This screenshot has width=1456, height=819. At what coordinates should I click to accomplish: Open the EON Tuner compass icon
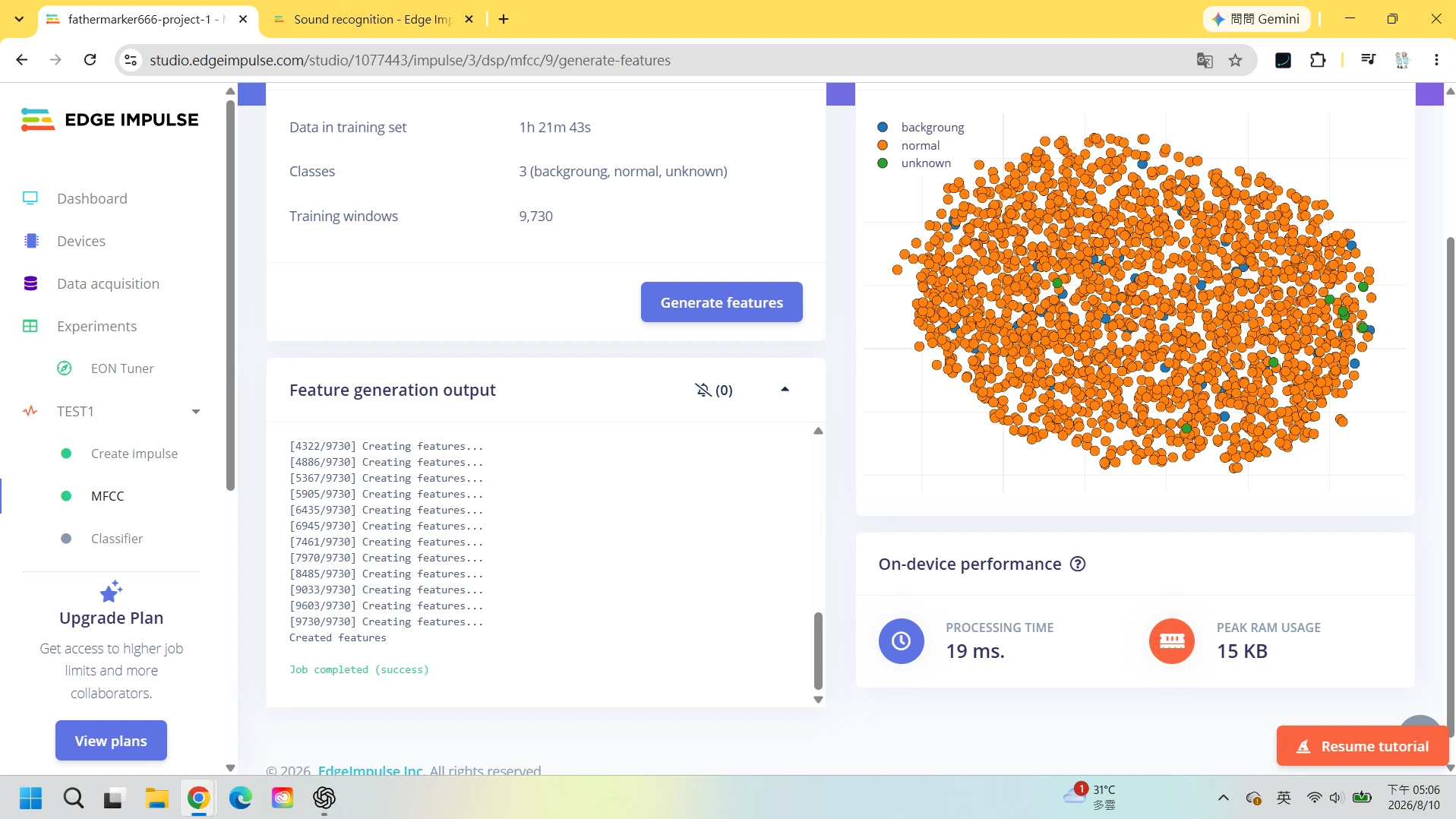pos(65,368)
